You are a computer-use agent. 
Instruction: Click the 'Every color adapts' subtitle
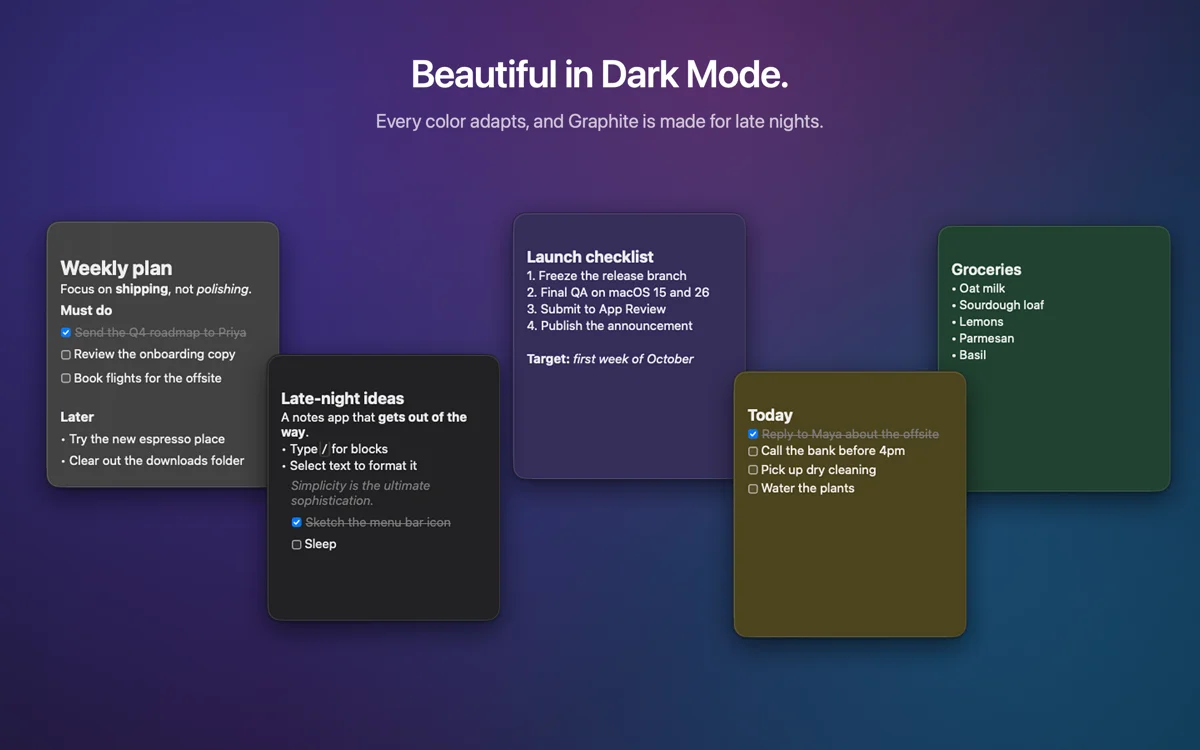(600, 122)
